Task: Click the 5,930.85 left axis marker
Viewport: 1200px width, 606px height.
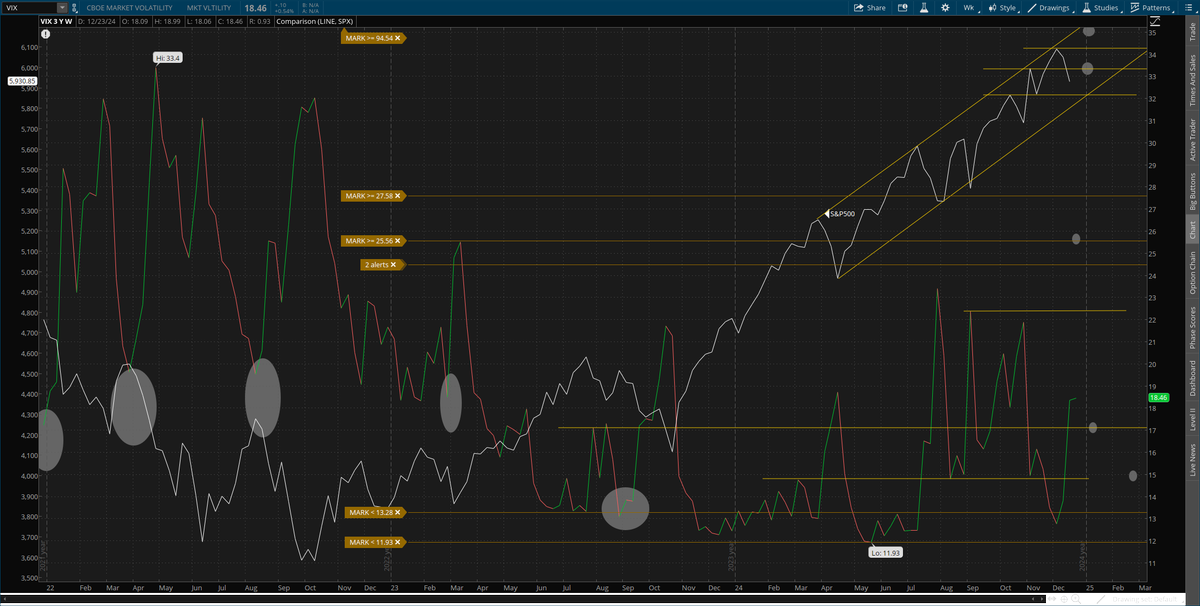Action: 20,82
